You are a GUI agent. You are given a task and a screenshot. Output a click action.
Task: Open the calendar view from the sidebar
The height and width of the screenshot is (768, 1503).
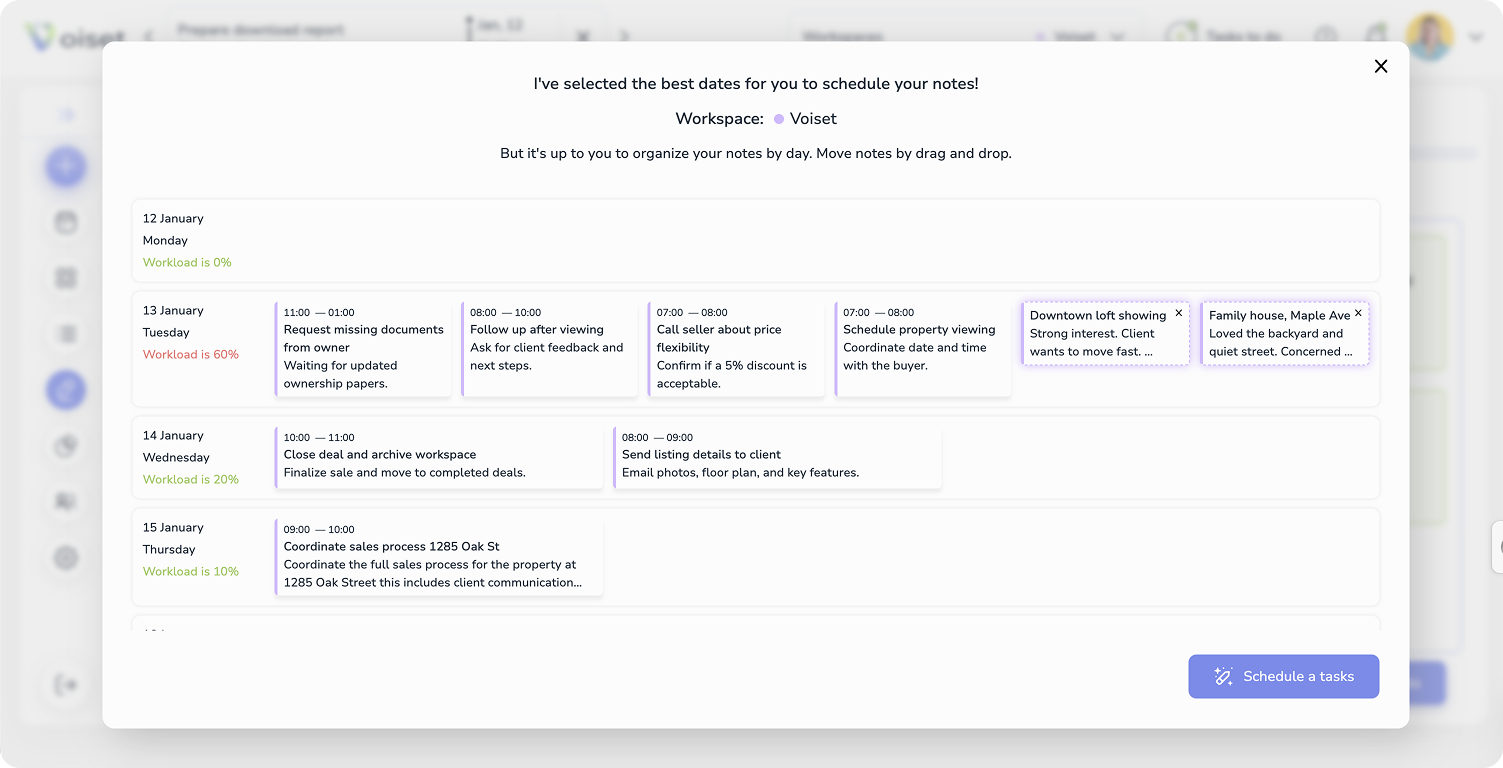pyautogui.click(x=66, y=222)
